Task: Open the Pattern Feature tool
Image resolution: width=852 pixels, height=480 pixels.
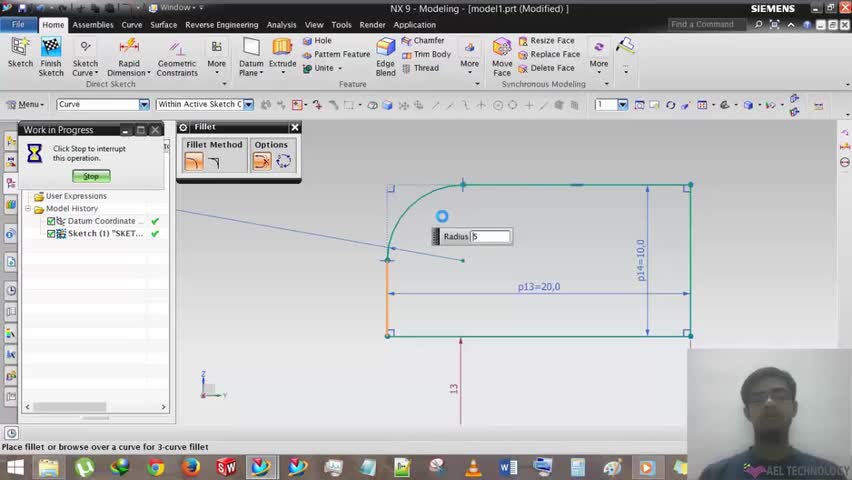Action: (336, 54)
